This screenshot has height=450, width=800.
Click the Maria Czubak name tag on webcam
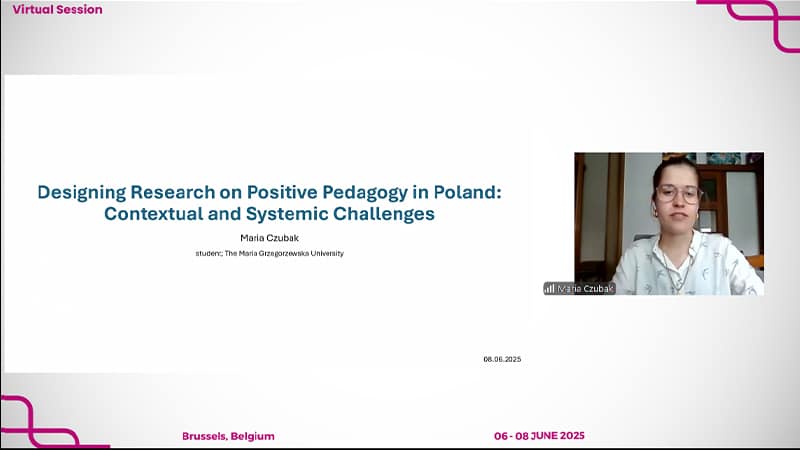[x=585, y=288]
